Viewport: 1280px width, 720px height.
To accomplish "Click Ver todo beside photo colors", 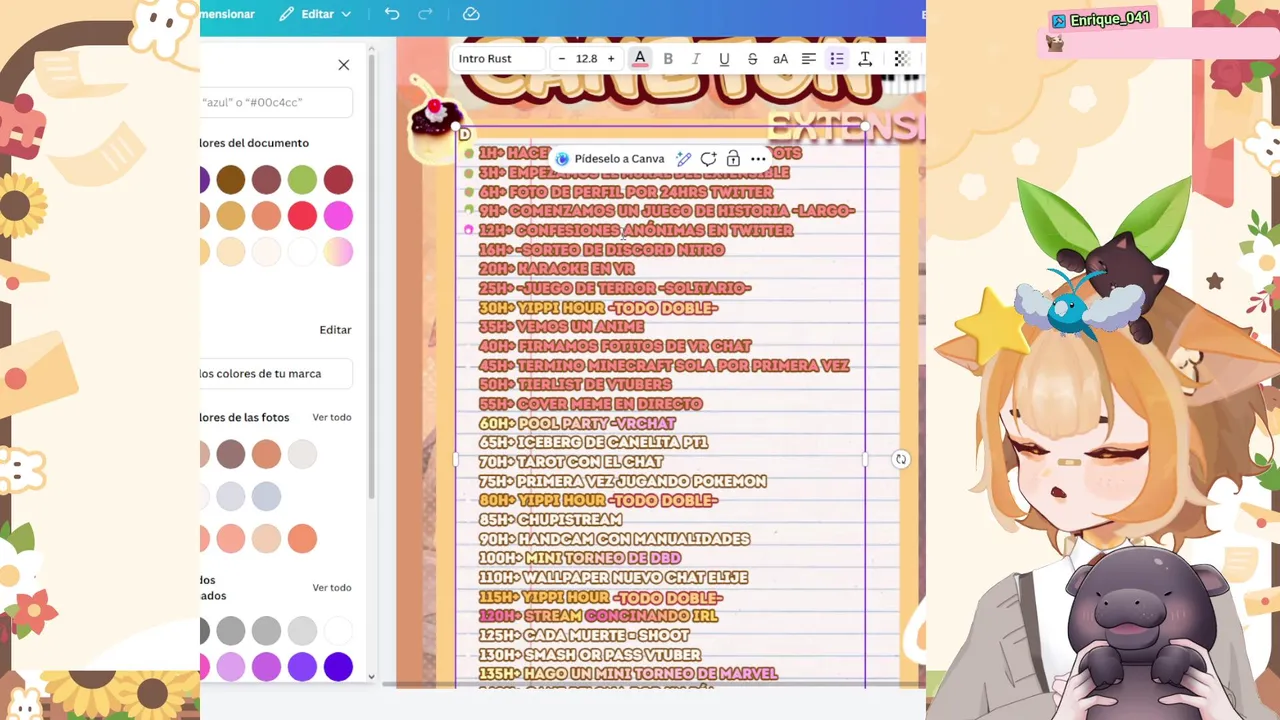I will [332, 417].
